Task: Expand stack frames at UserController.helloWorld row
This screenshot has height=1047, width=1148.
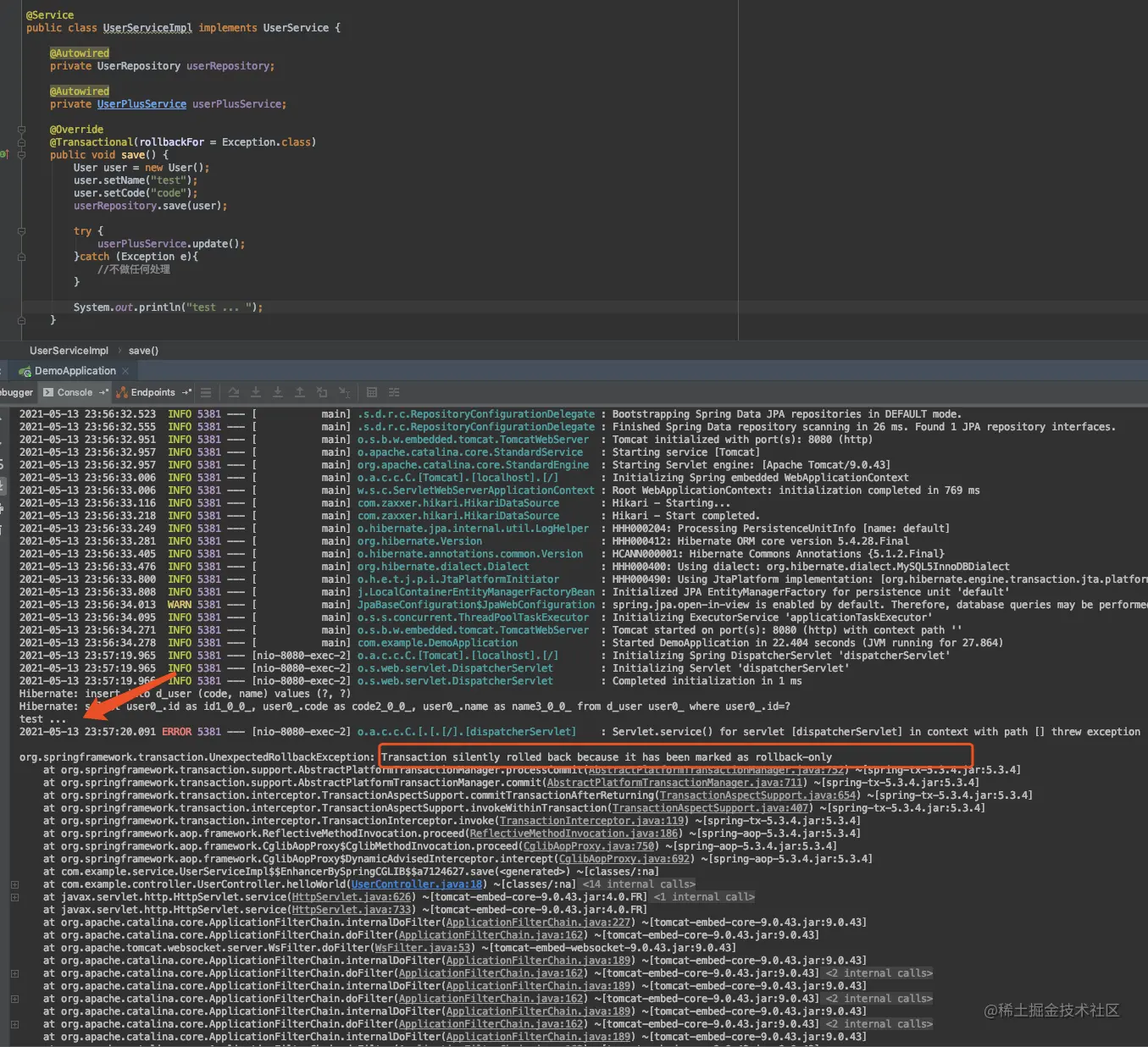Action: pyautogui.click(x=14, y=884)
